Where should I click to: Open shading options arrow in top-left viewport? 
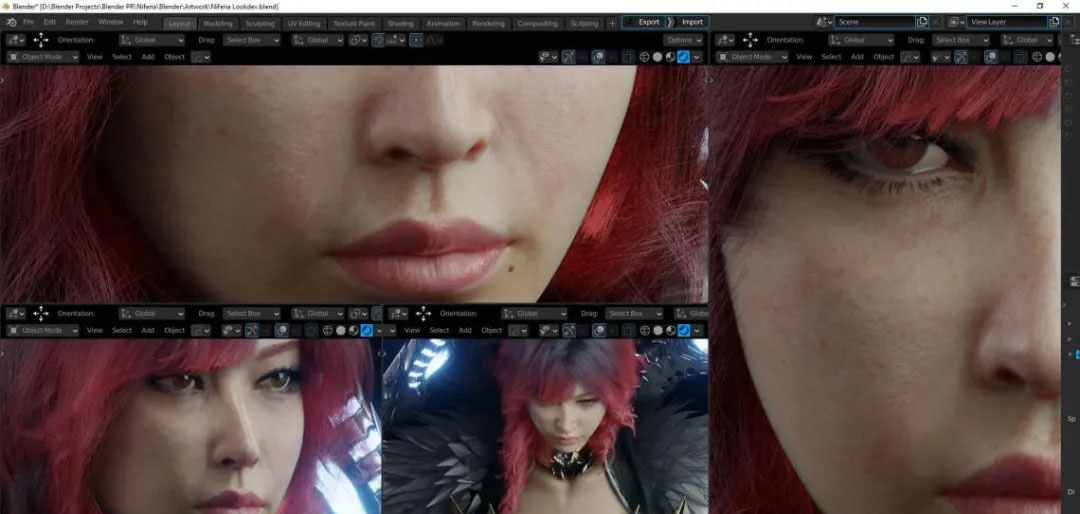696,56
